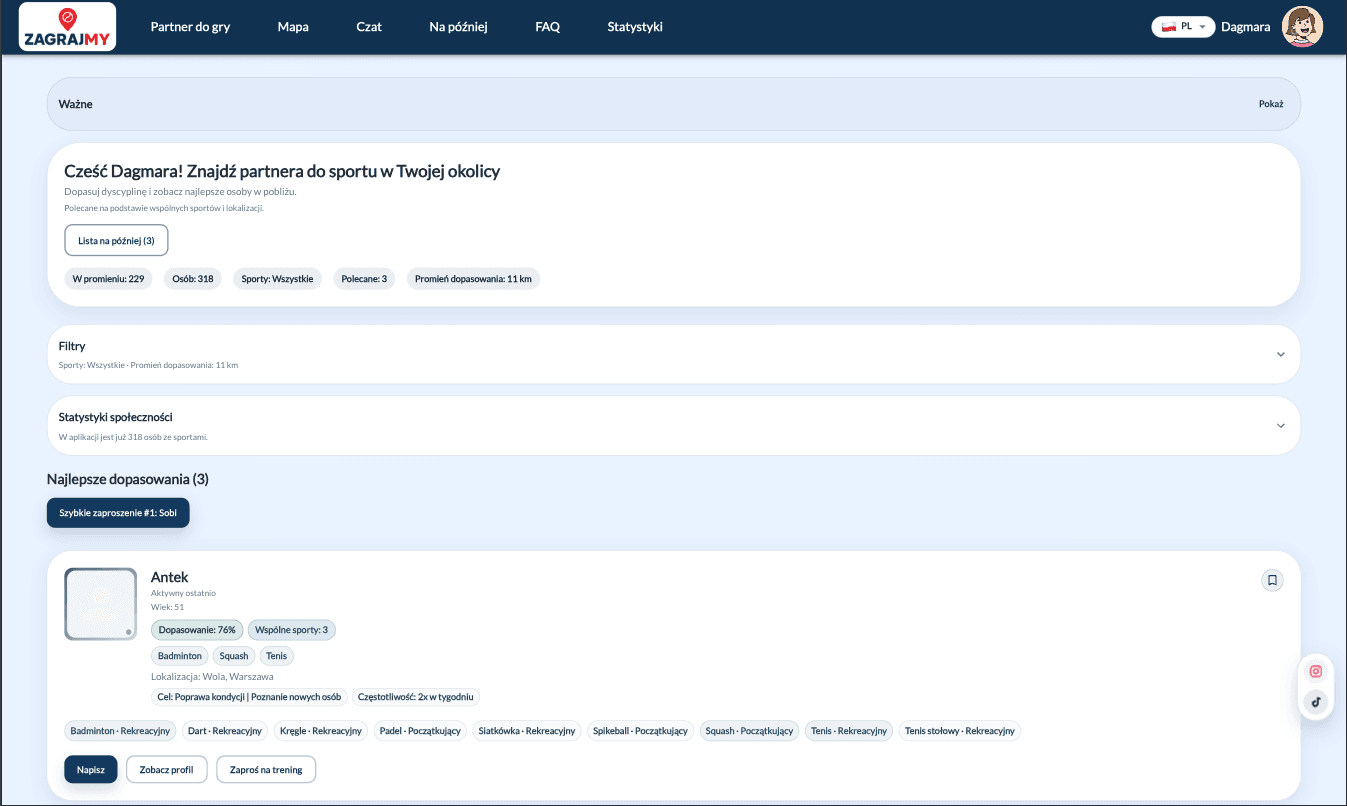This screenshot has height=806, width=1347.
Task: Open Lista na później (3)
Action: click(116, 240)
